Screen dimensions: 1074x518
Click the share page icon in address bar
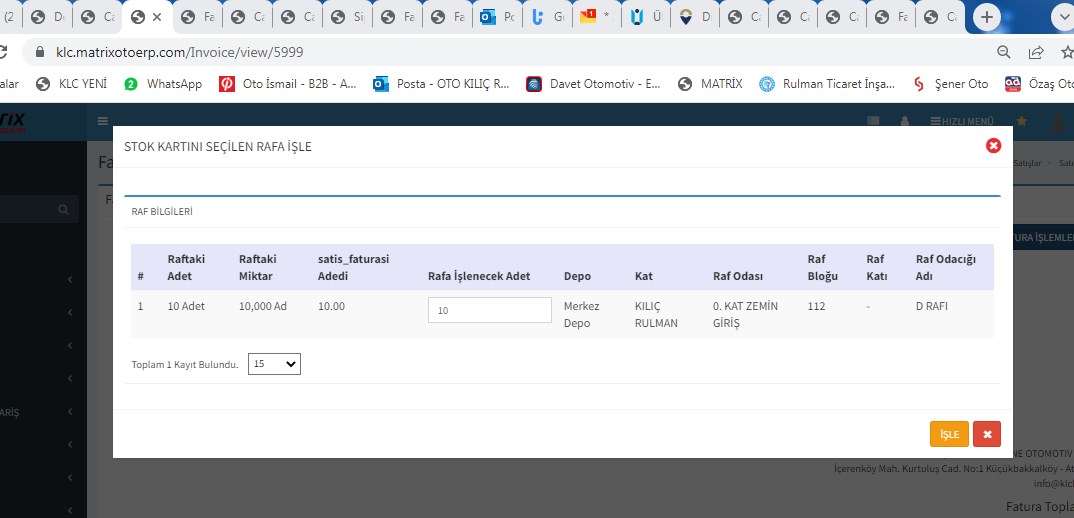point(1037,52)
